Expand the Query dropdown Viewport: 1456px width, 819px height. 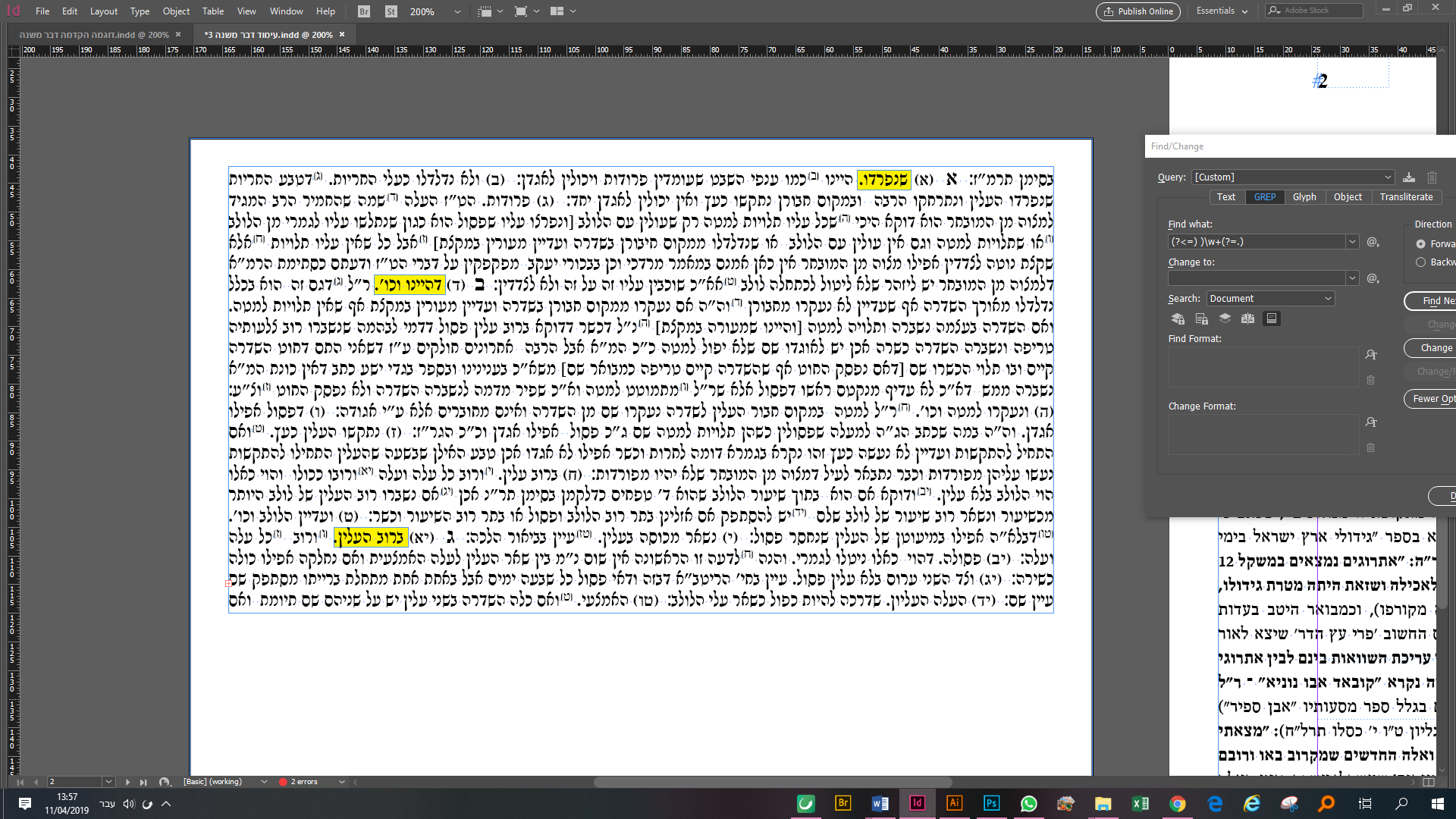pyautogui.click(x=1388, y=177)
